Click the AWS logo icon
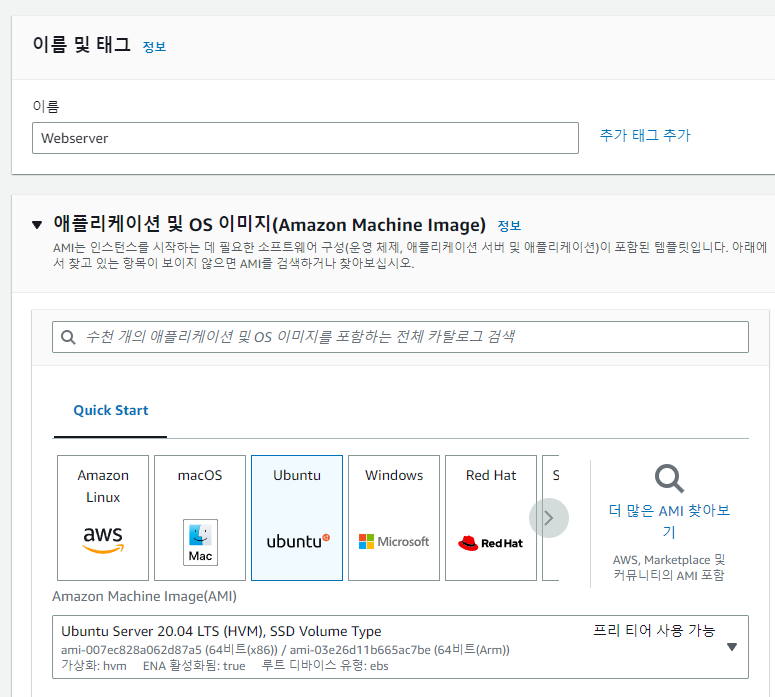The image size is (775, 697). 103,539
